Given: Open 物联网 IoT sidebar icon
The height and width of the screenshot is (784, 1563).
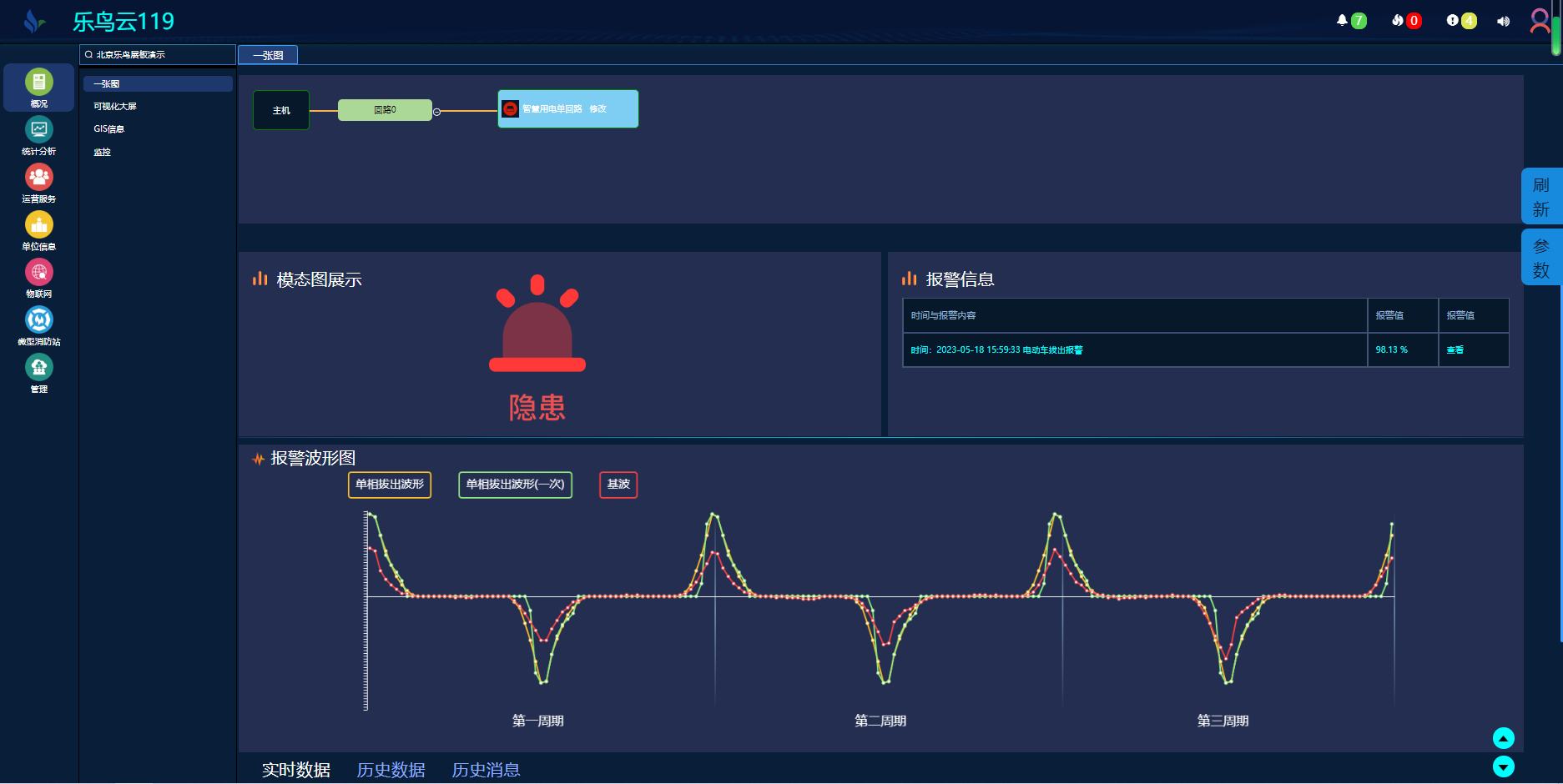Looking at the screenshot, I should coord(39,273).
